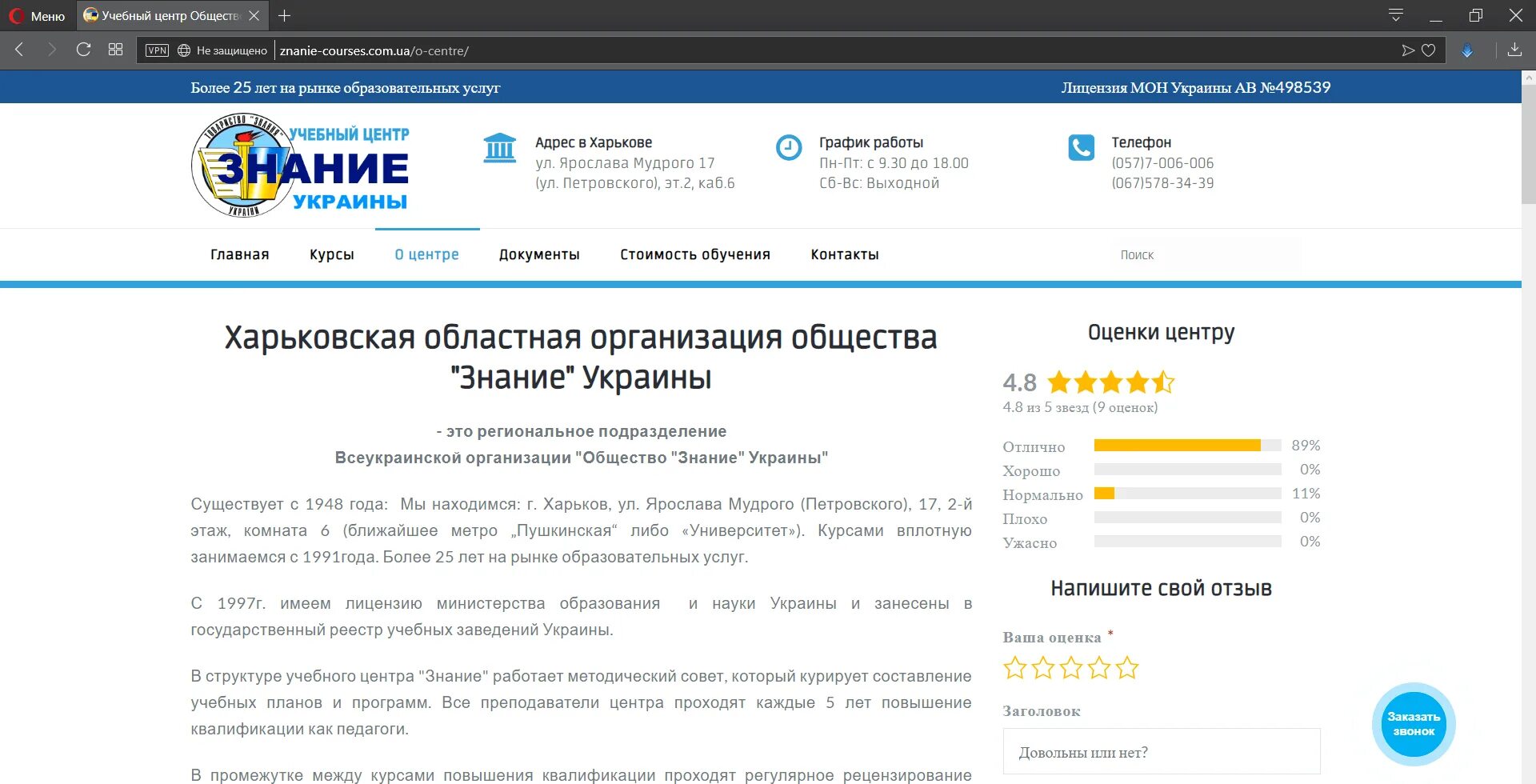The height and width of the screenshot is (784, 1536).
Task: Click the blue download arrow extension icon
Action: point(1467,50)
